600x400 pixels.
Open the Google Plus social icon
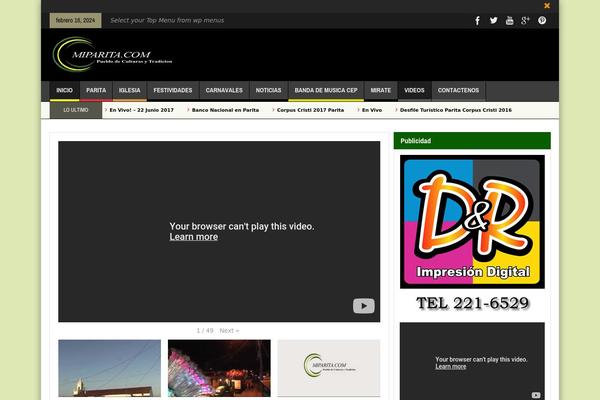click(x=525, y=21)
